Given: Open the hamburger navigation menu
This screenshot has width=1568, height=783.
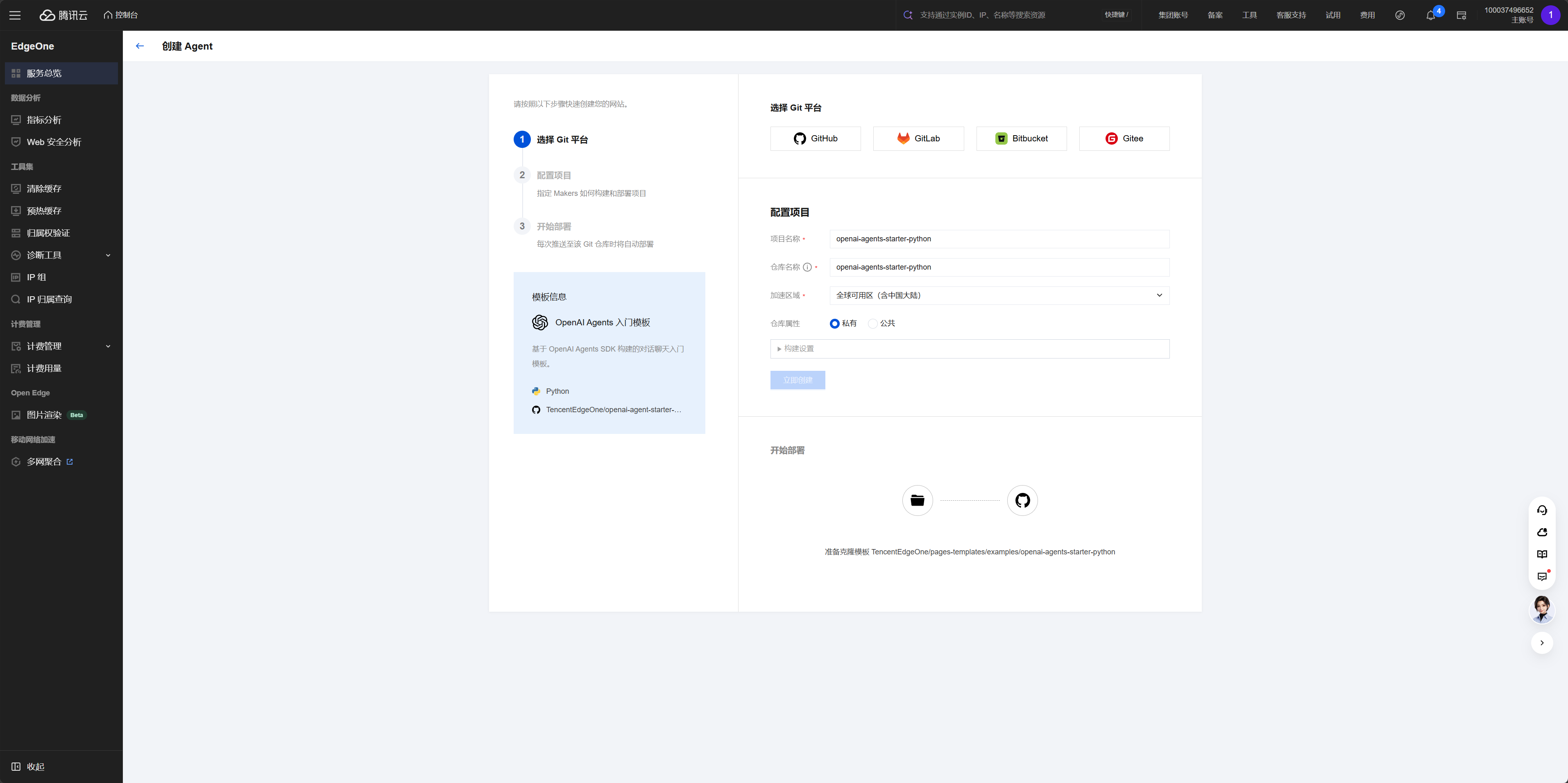Looking at the screenshot, I should [15, 15].
